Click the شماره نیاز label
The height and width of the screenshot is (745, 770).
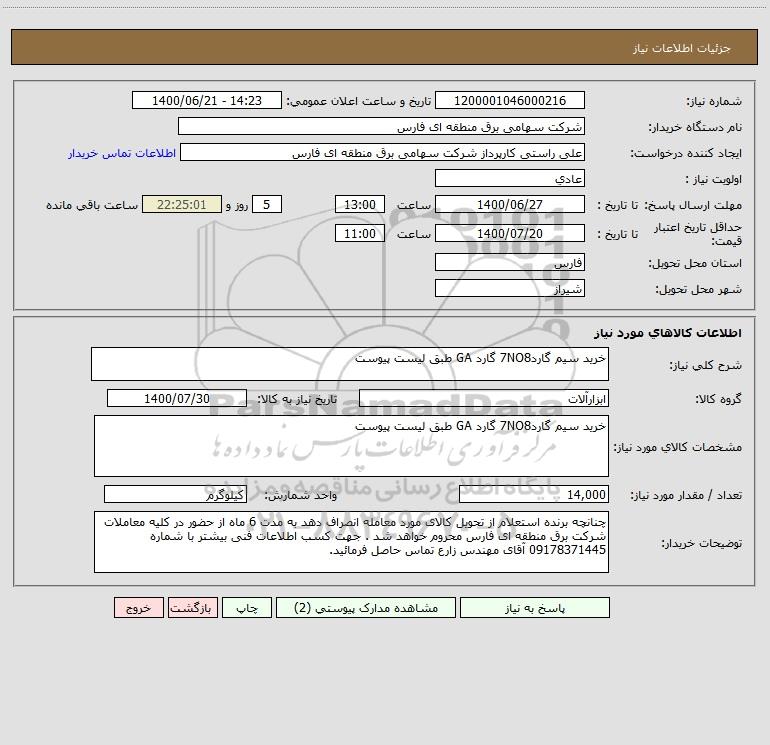(714, 101)
